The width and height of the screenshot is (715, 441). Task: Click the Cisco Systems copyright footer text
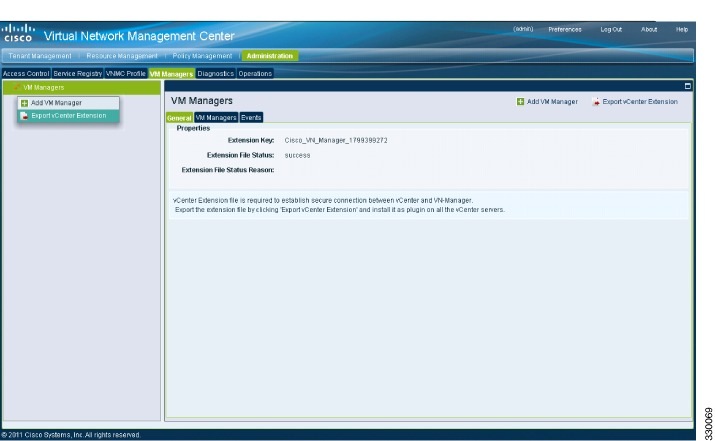point(71,435)
